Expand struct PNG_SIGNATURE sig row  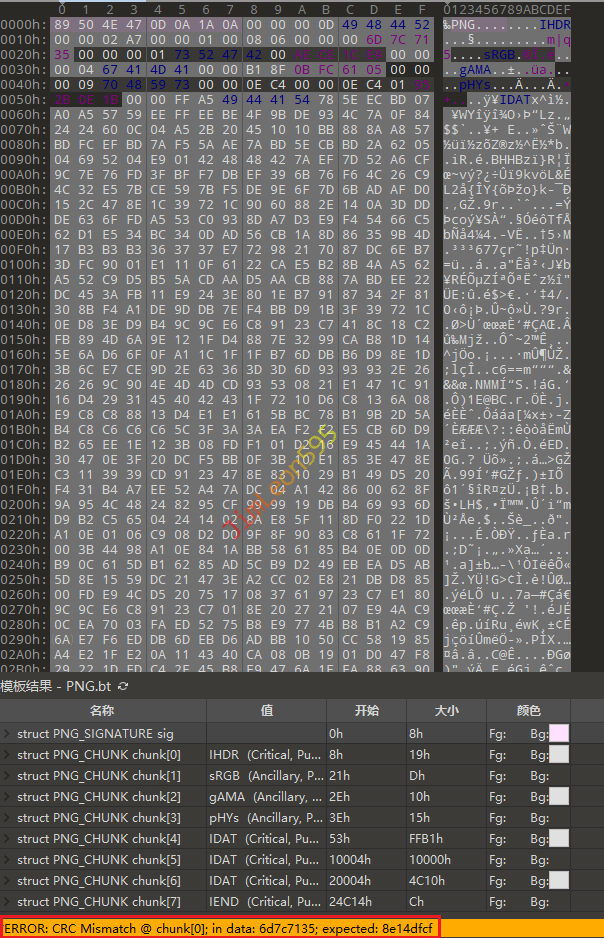coord(8,734)
